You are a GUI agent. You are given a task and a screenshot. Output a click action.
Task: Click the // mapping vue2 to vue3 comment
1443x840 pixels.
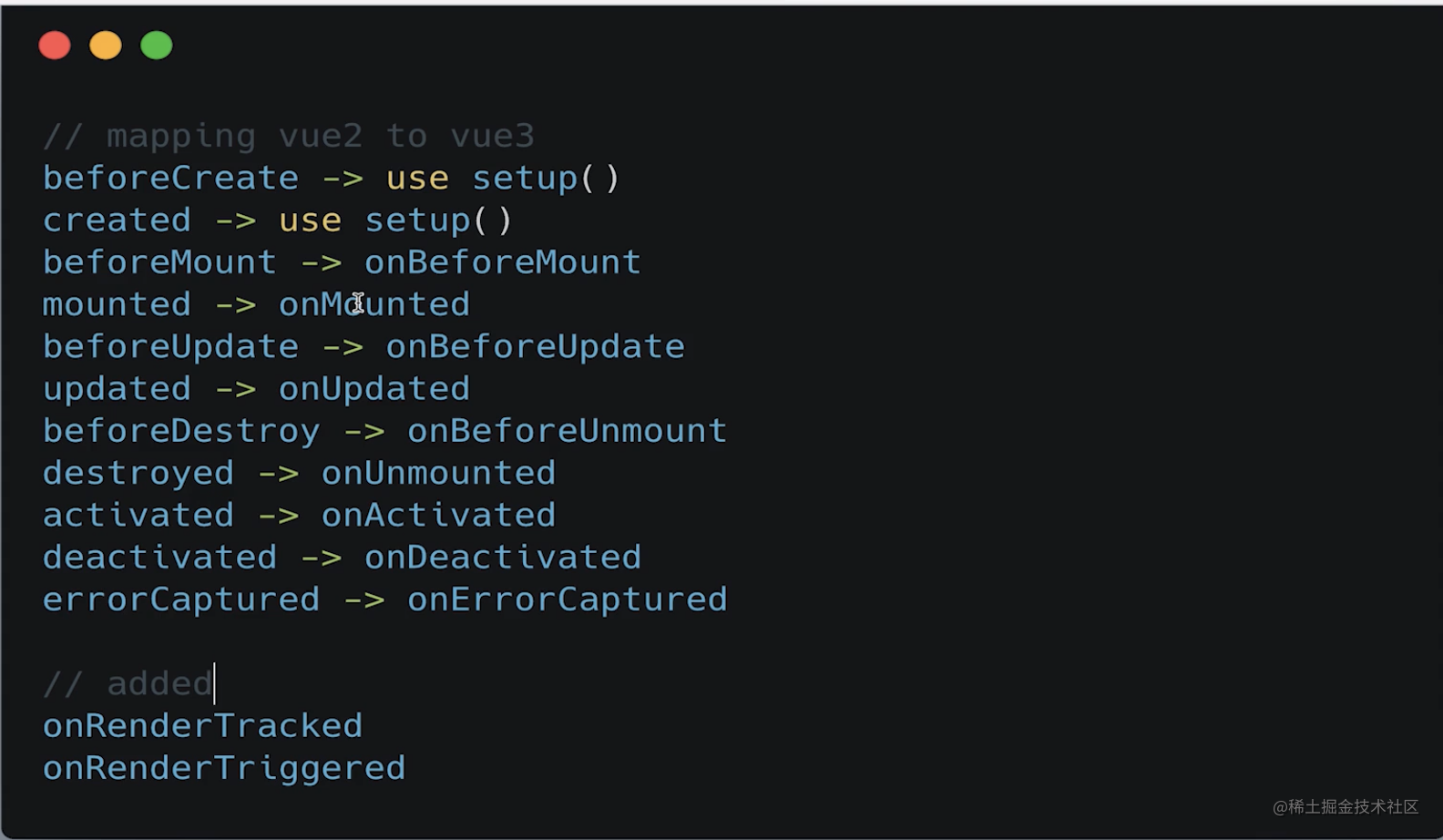(288, 135)
